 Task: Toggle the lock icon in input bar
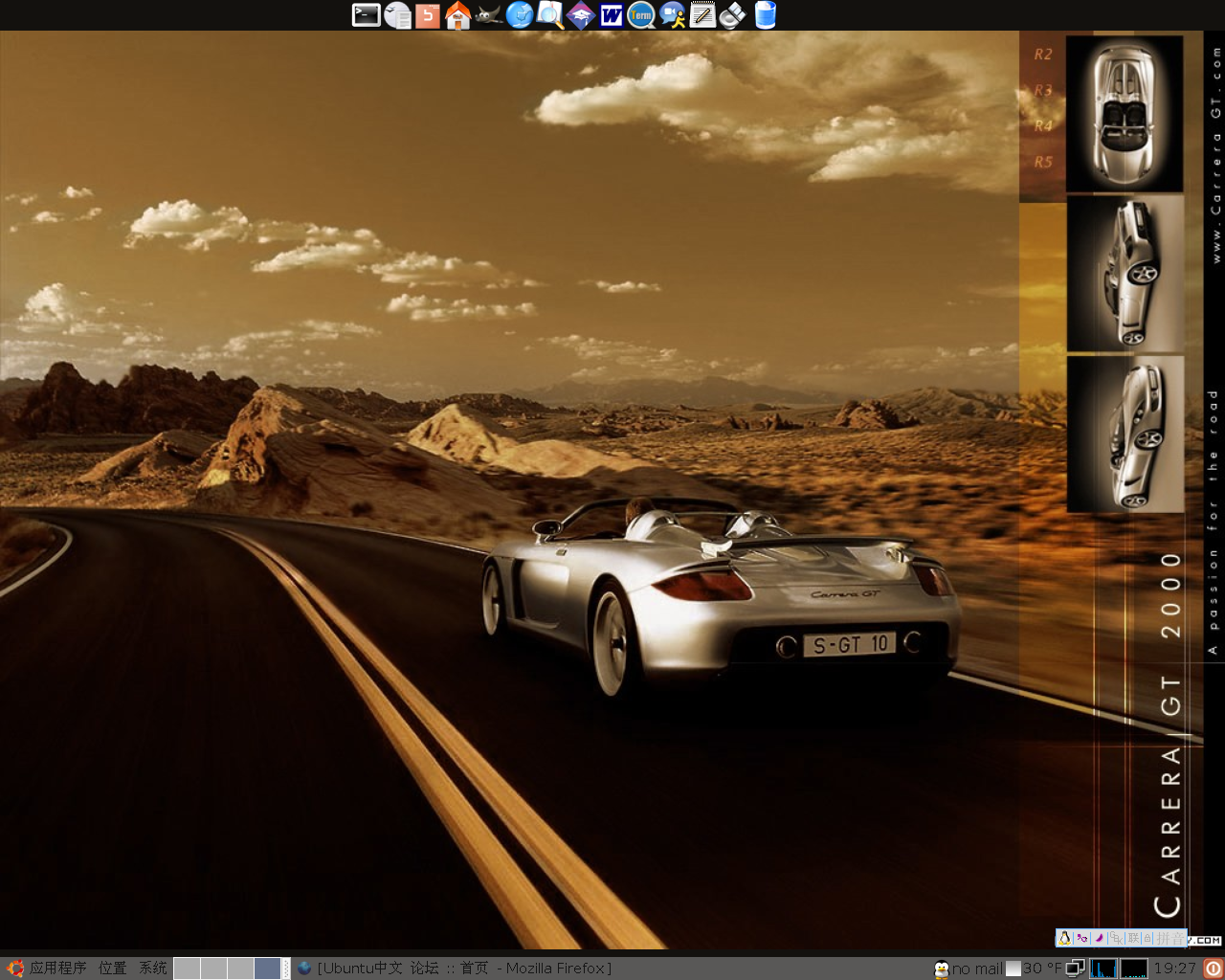click(x=1147, y=938)
